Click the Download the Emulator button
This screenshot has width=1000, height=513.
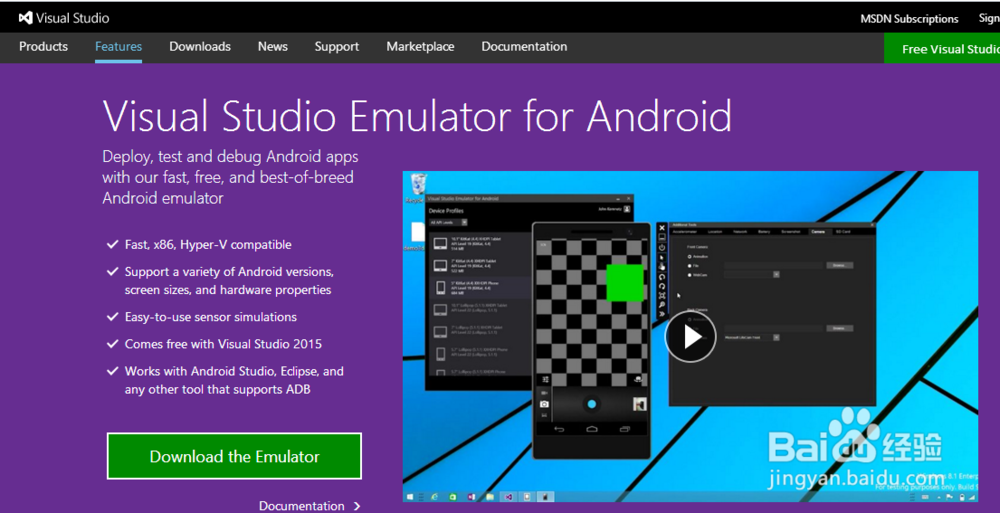234,456
